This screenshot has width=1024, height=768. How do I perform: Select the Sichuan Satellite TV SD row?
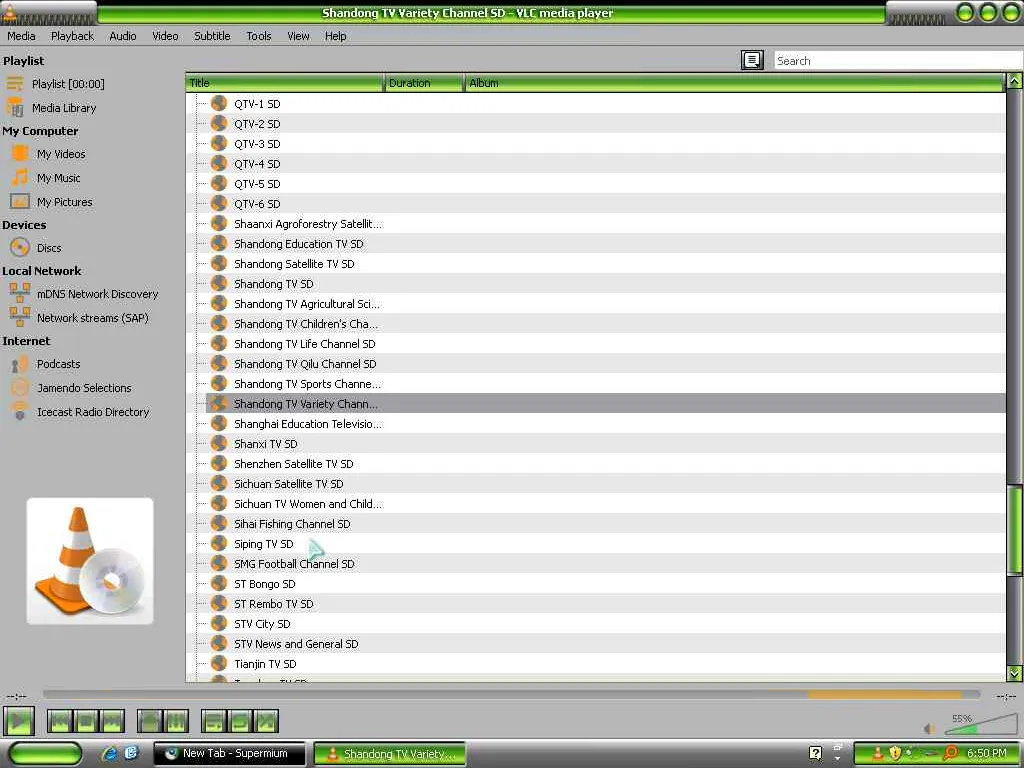click(x=595, y=484)
